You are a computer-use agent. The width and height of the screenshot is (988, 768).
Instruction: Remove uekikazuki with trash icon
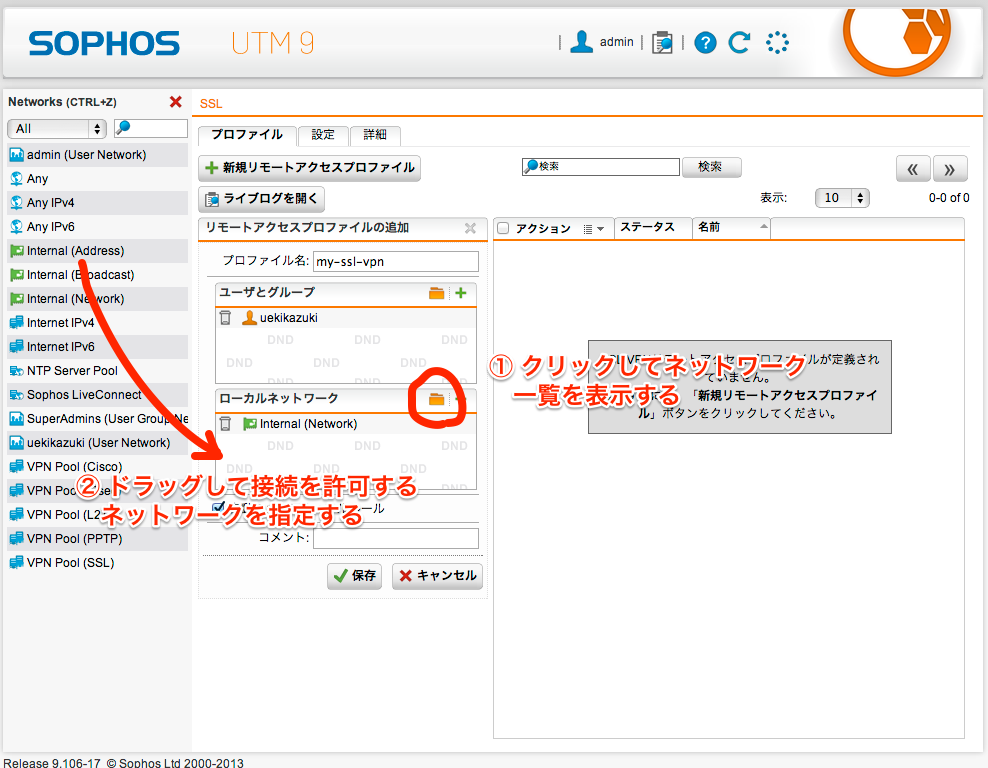pyautogui.click(x=225, y=318)
